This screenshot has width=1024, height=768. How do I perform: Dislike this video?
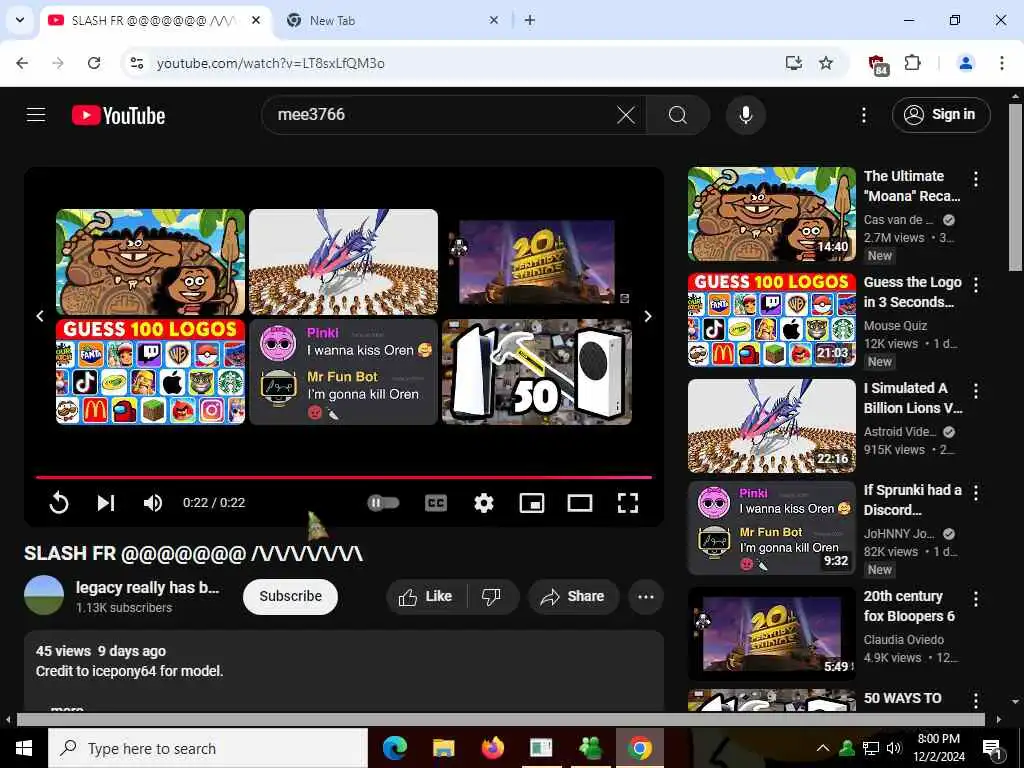[492, 596]
